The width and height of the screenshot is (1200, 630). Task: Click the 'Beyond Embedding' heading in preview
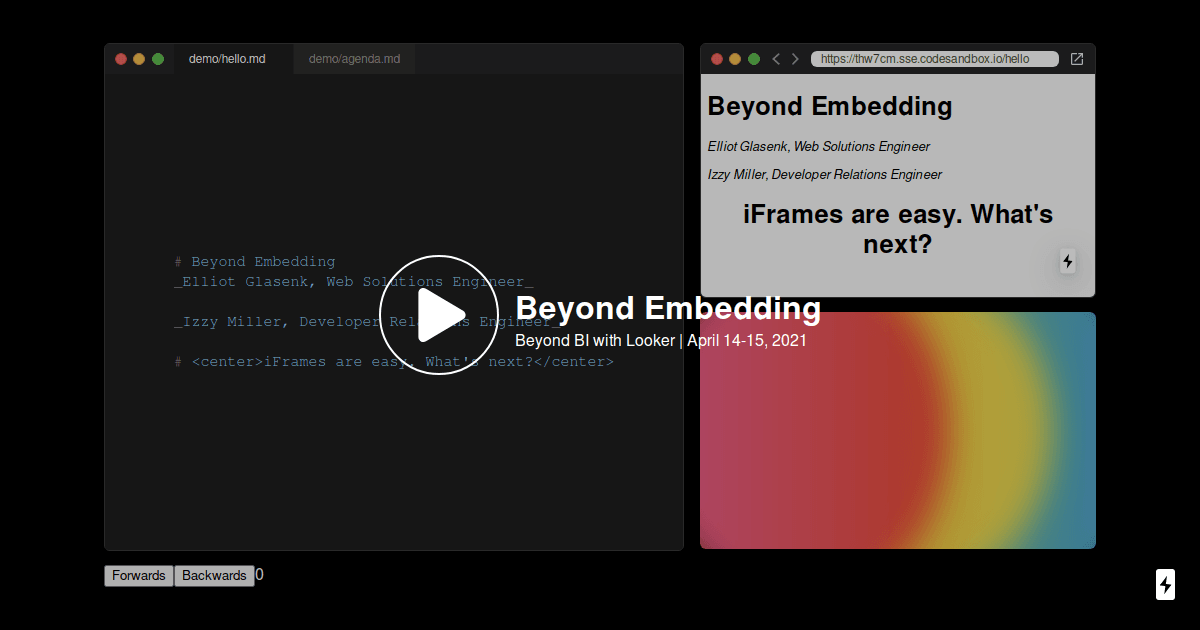click(830, 106)
